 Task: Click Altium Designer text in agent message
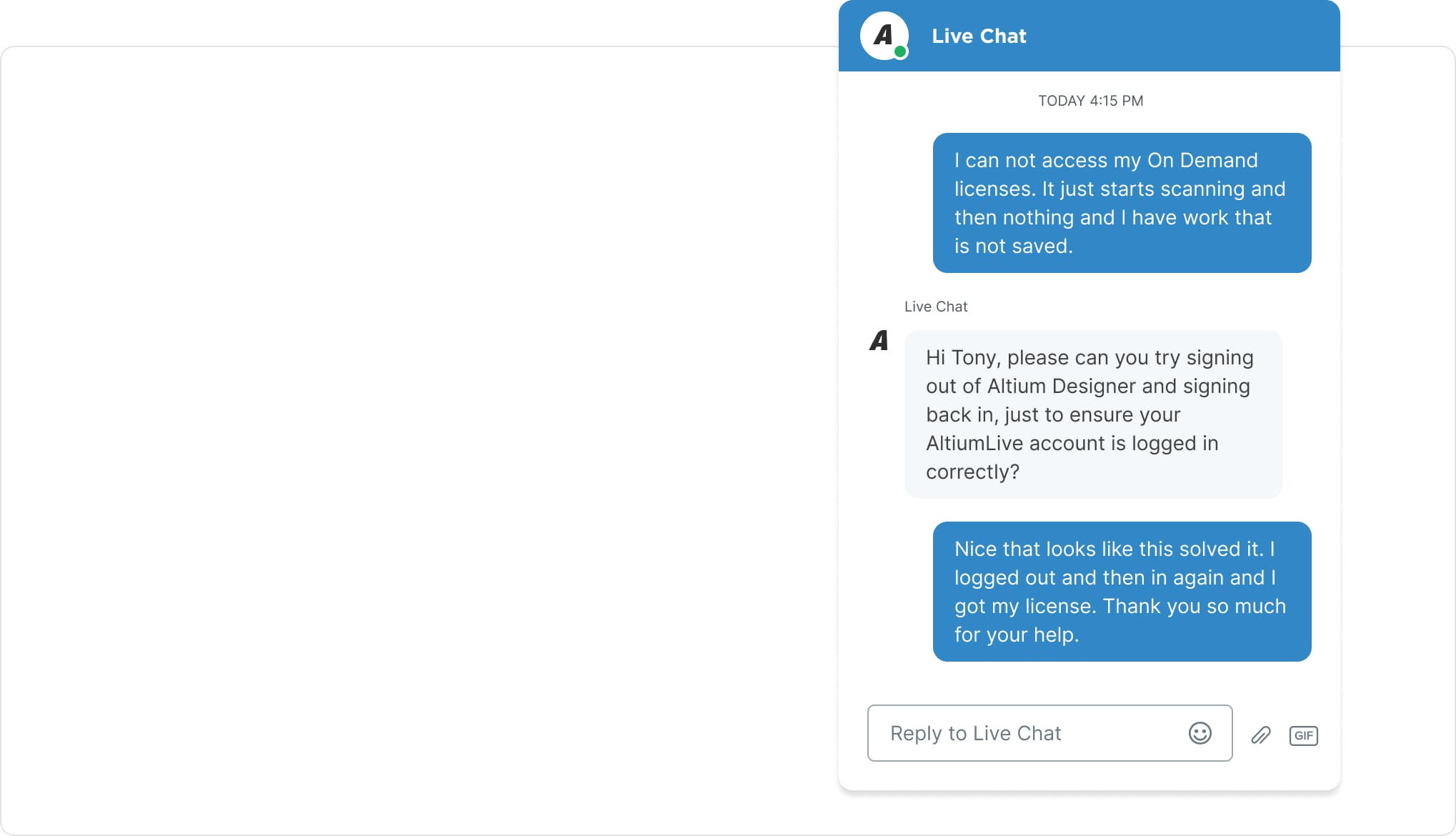point(1062,386)
